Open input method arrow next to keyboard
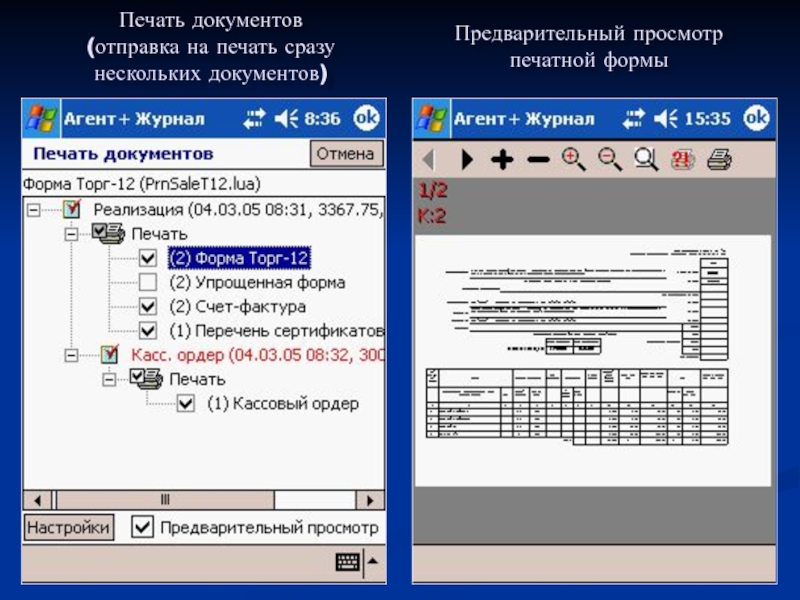Screen dimensions: 800x600 (373, 562)
